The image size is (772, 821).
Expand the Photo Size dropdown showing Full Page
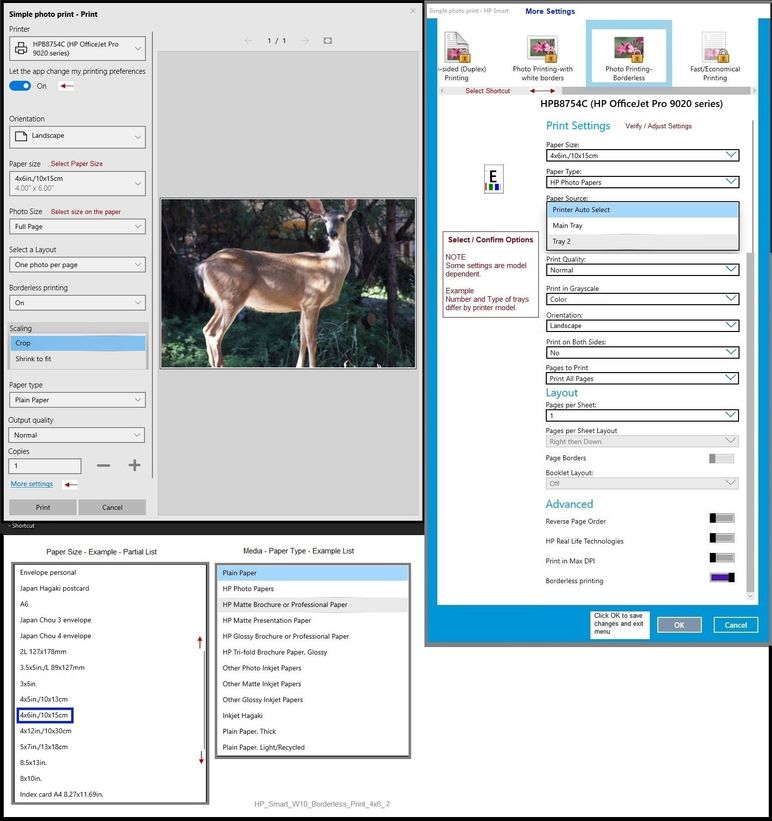pyautogui.click(x=77, y=227)
